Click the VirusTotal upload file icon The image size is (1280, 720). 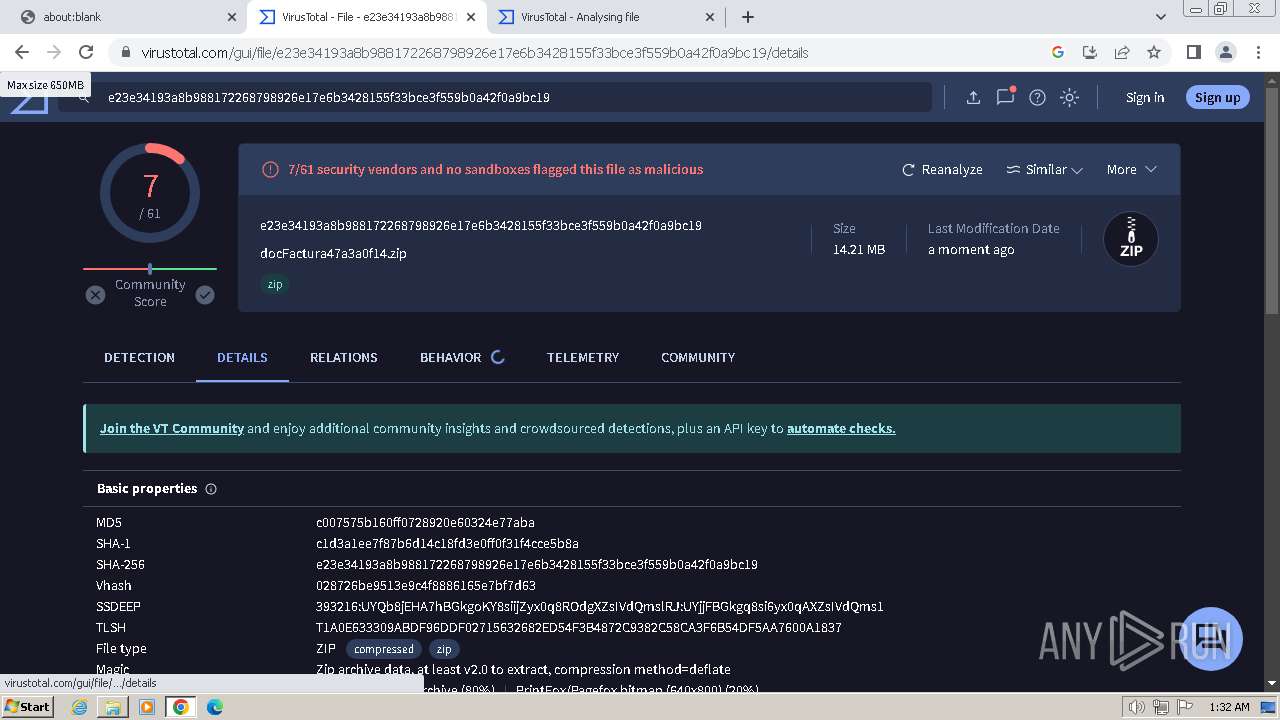tap(973, 97)
